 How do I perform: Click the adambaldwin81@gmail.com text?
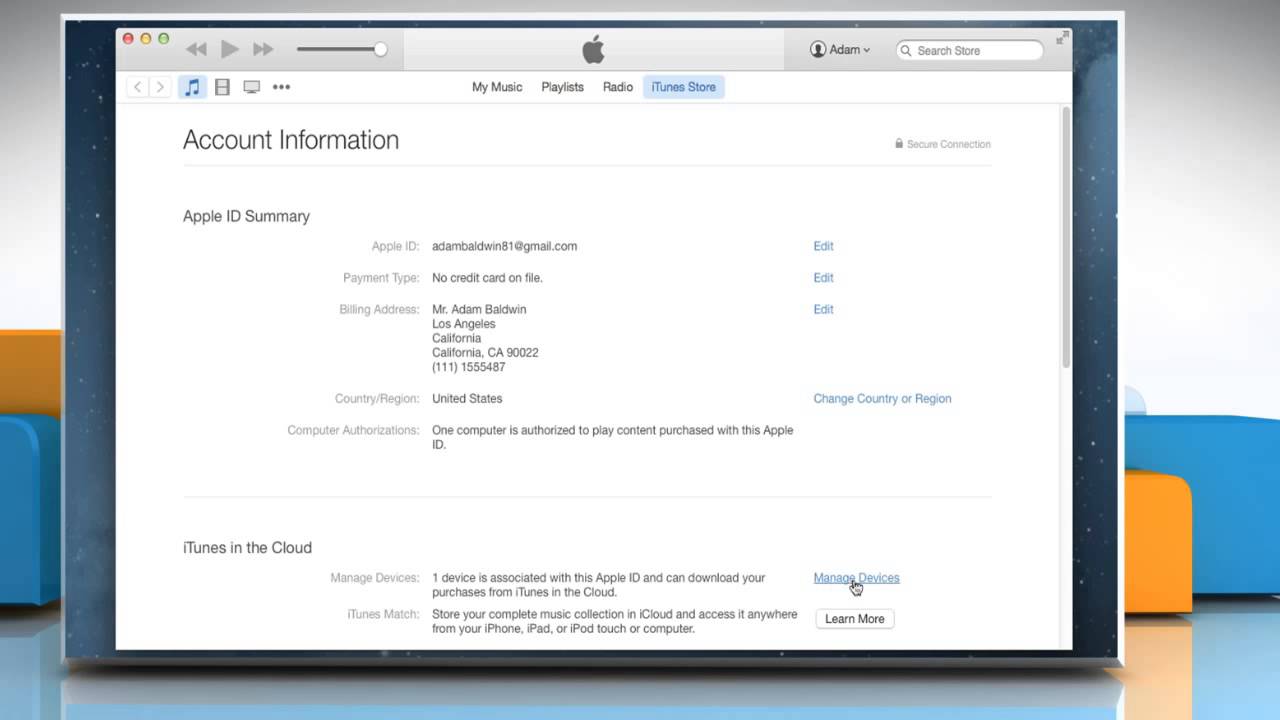tap(504, 246)
